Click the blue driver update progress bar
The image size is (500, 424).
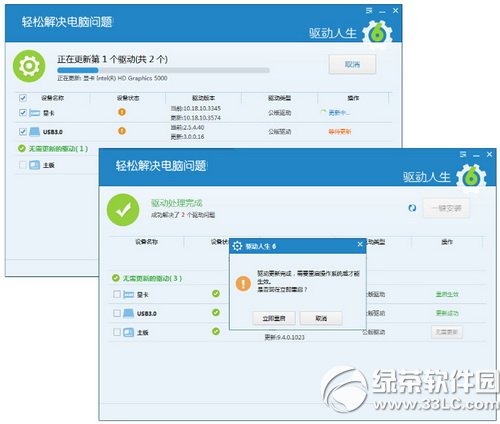click(x=163, y=70)
